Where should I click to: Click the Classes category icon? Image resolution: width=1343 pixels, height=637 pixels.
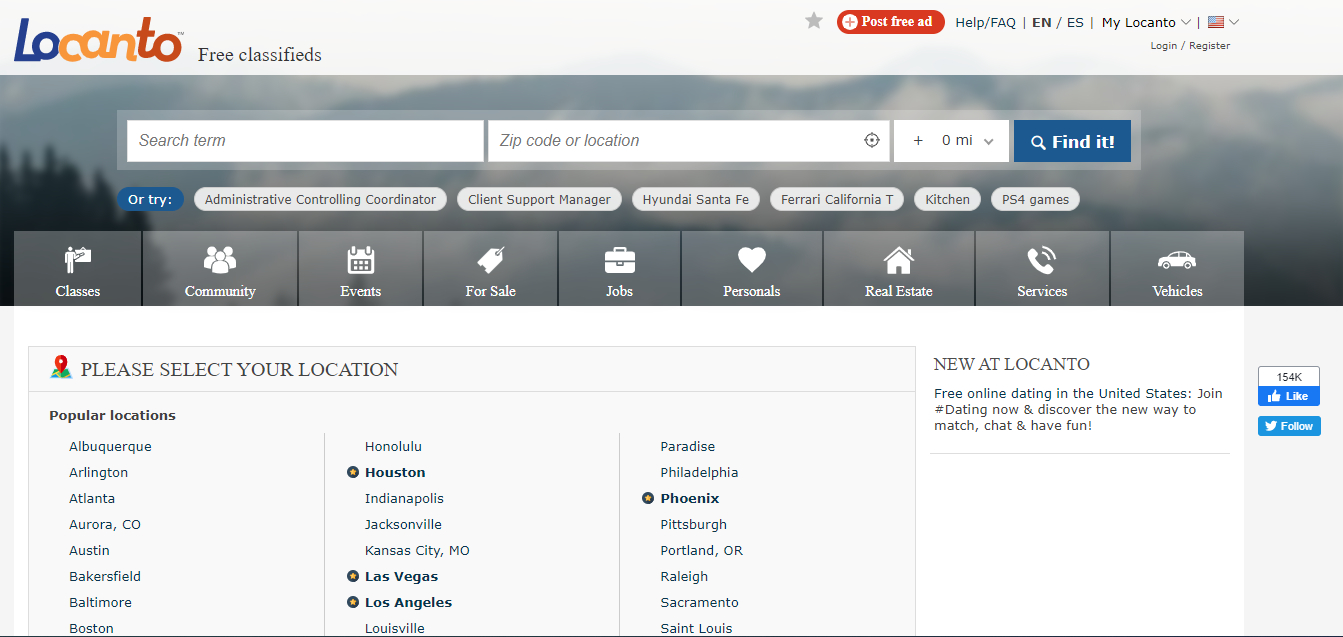78,260
